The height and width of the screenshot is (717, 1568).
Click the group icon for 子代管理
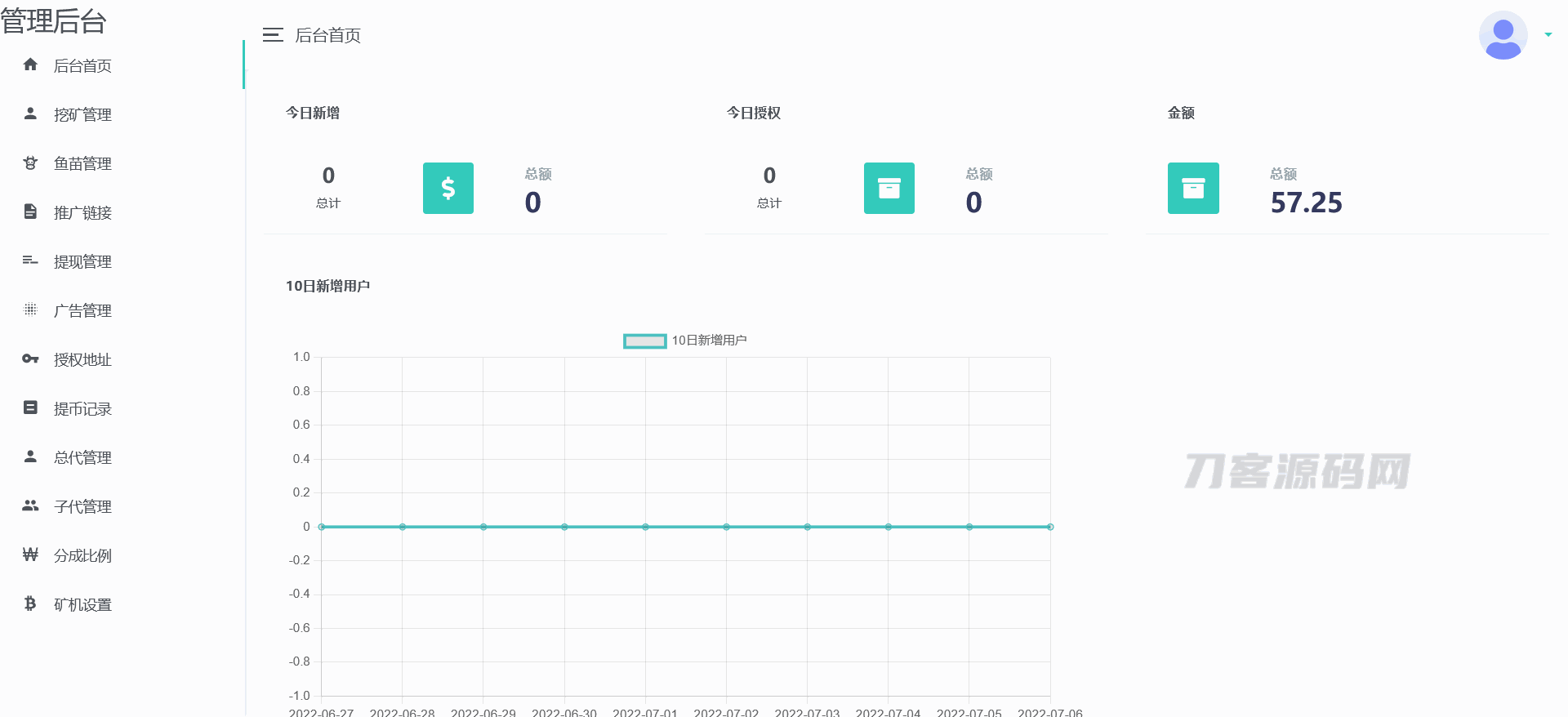point(30,505)
